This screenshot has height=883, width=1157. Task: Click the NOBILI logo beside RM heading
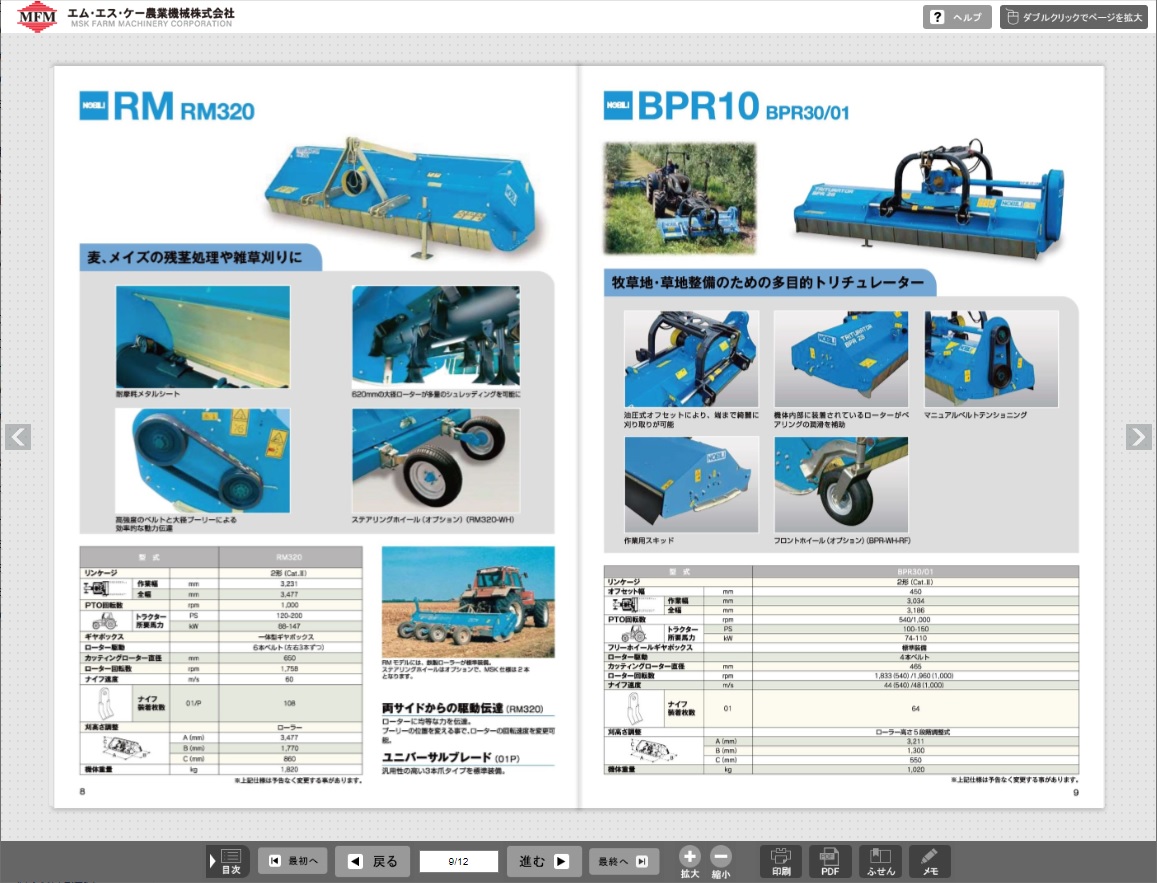pos(94,105)
